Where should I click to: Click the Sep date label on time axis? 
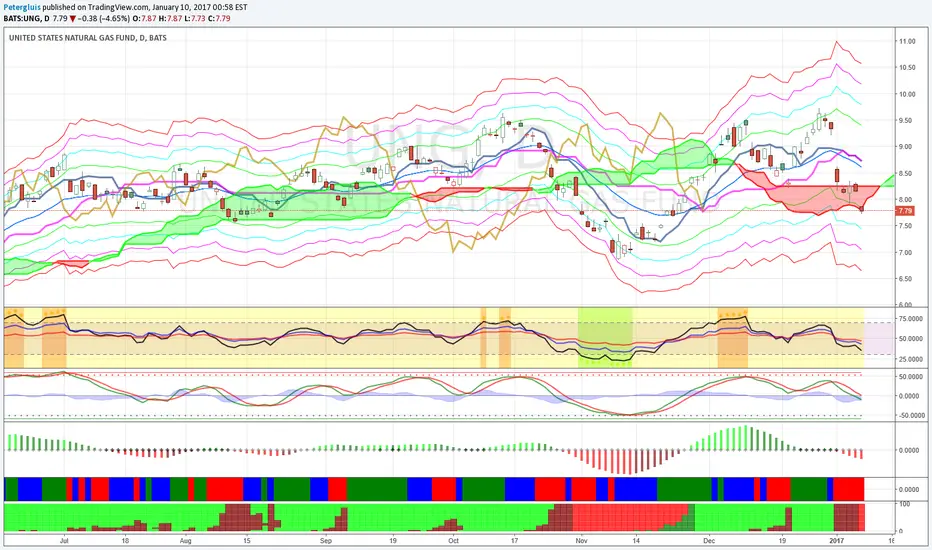click(x=325, y=541)
